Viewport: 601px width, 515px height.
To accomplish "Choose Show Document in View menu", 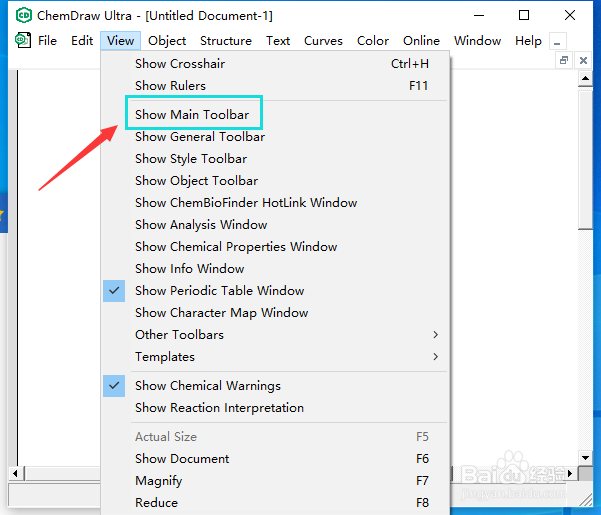I will point(275,459).
